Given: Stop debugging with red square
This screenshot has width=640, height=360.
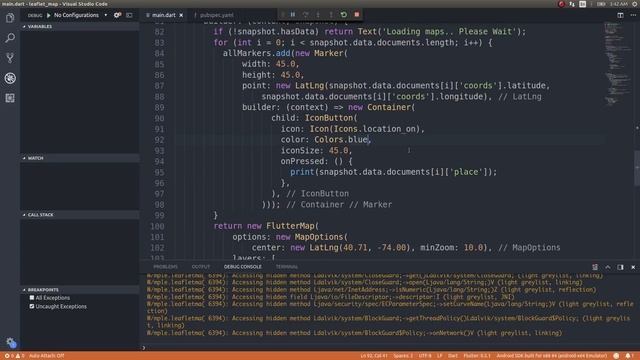Looking at the screenshot, I should pyautogui.click(x=357, y=15).
